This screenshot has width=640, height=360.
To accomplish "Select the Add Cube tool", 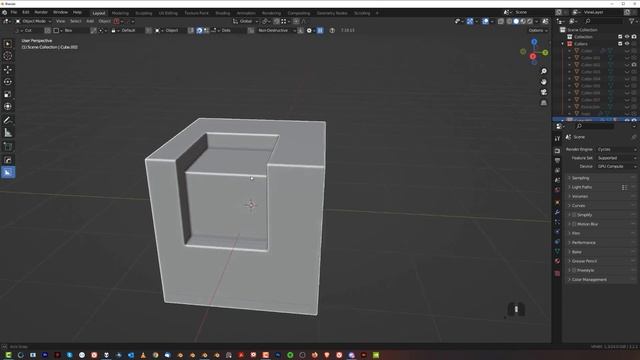I will click(8, 147).
